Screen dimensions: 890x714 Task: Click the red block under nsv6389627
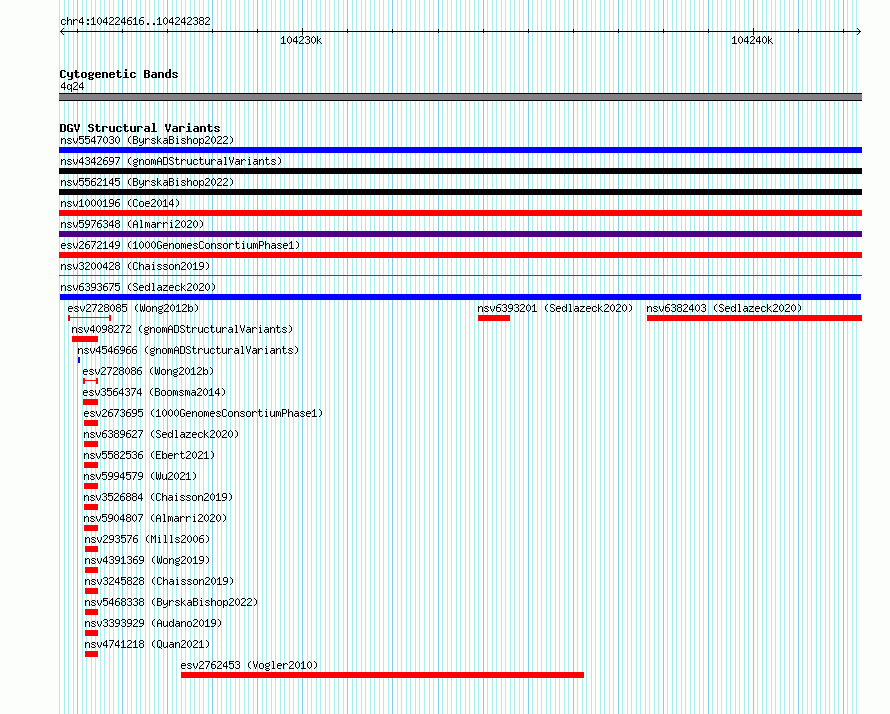(91, 444)
